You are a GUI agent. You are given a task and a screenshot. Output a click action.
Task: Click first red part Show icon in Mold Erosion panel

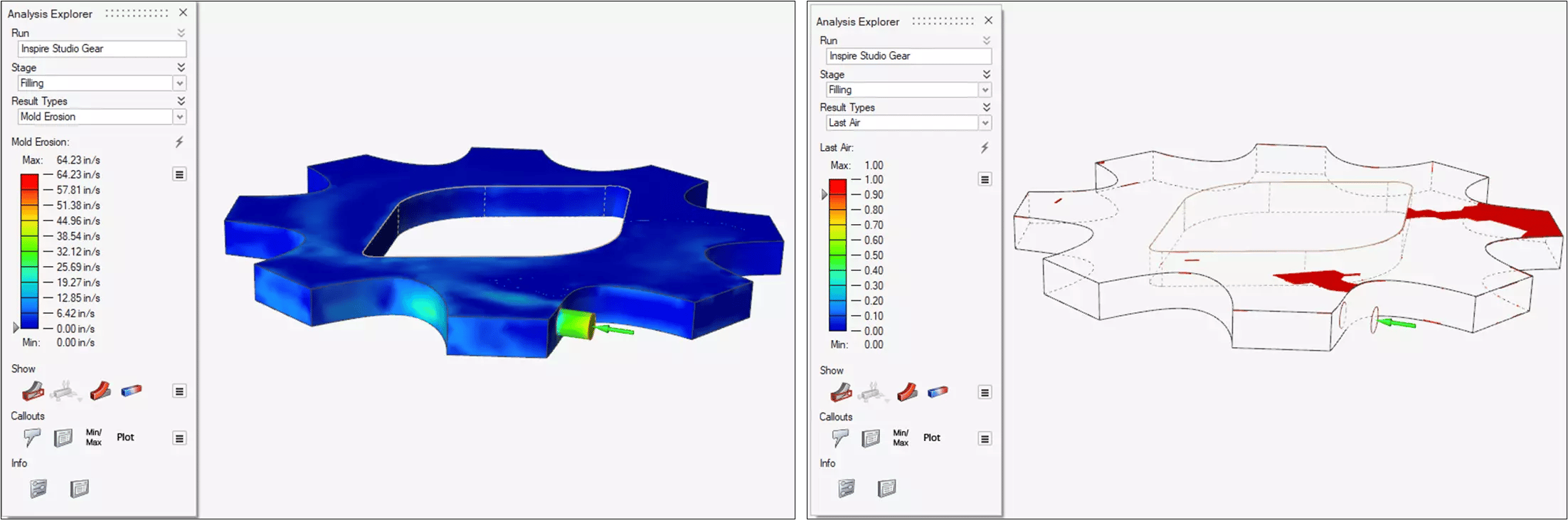(33, 391)
